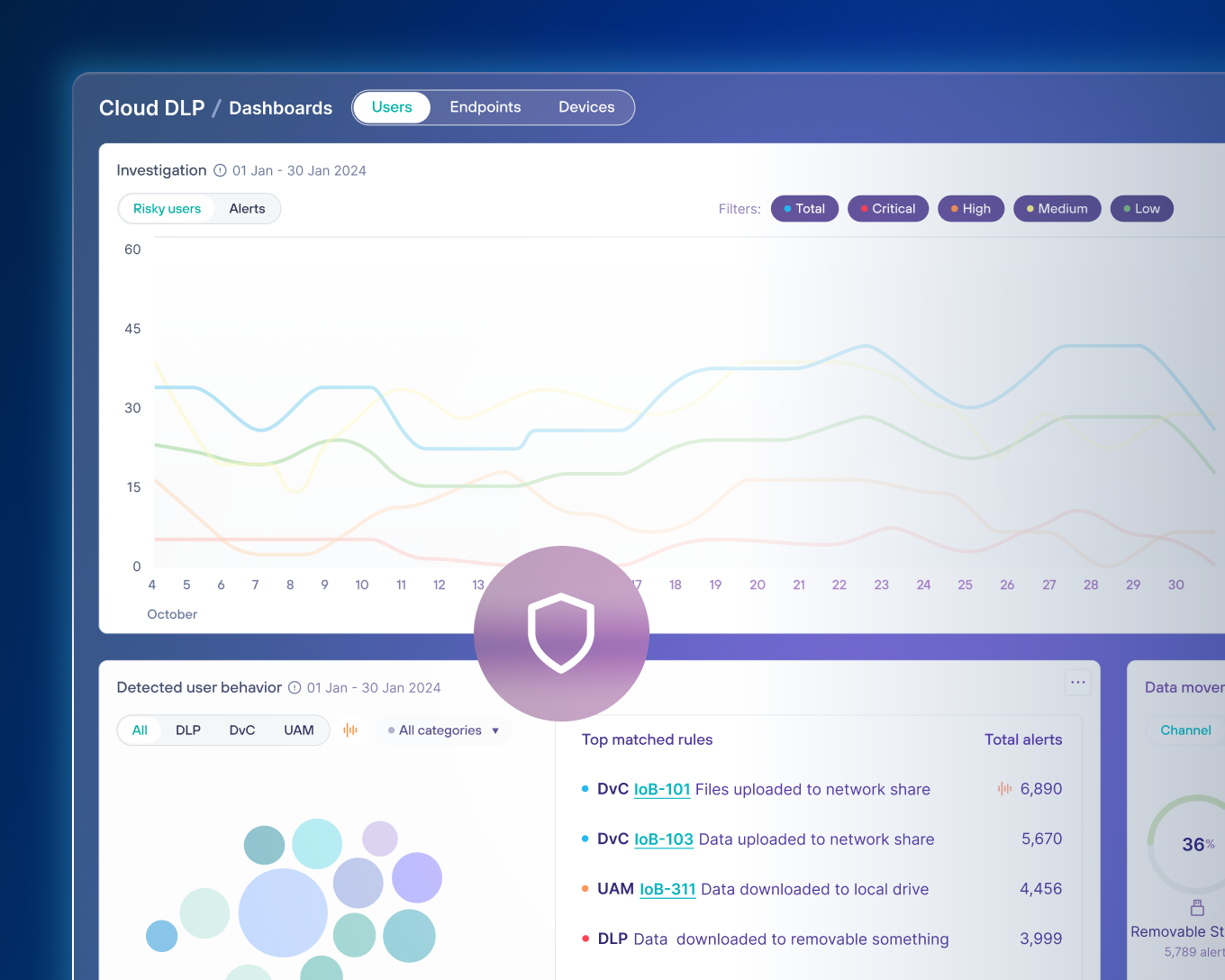Open the Channel selector in Data movement
The image size is (1225, 980).
[1185, 730]
